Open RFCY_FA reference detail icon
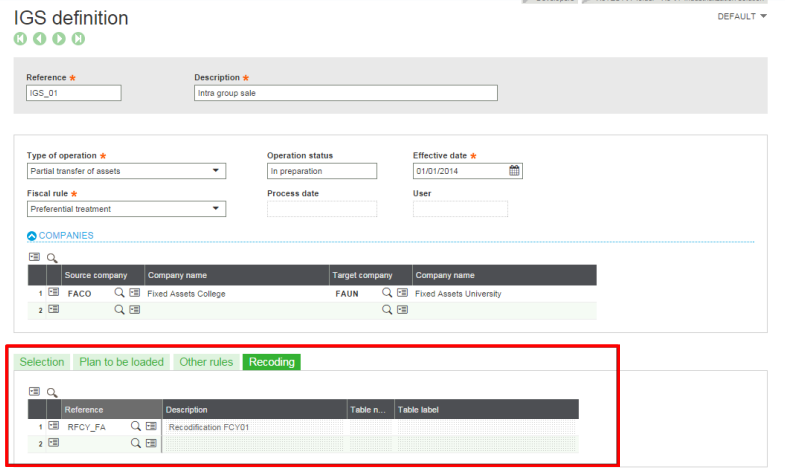Image resolution: width=785 pixels, height=475 pixels. (151, 426)
